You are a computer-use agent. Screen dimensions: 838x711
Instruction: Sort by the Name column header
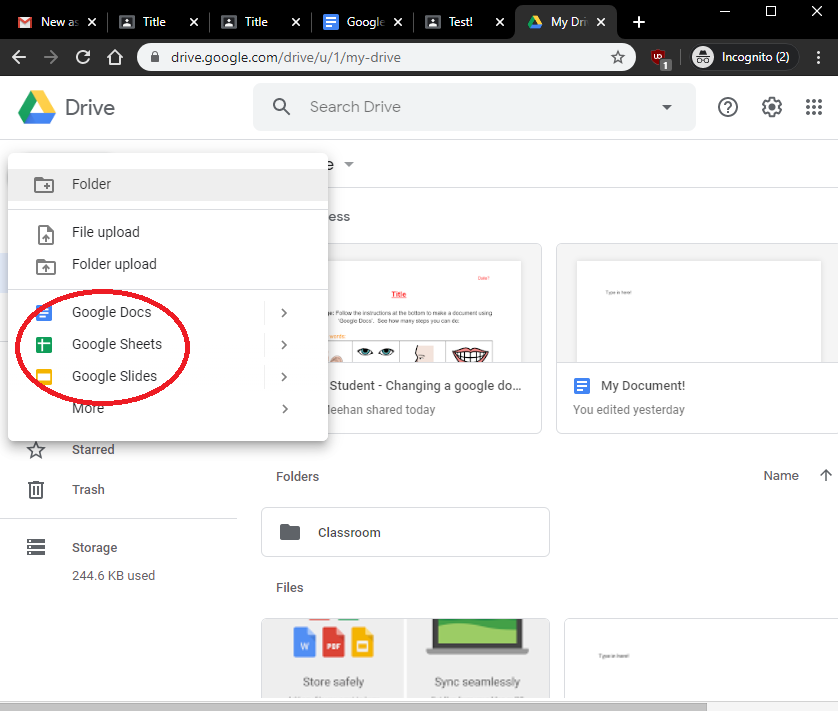pyautogui.click(x=781, y=476)
